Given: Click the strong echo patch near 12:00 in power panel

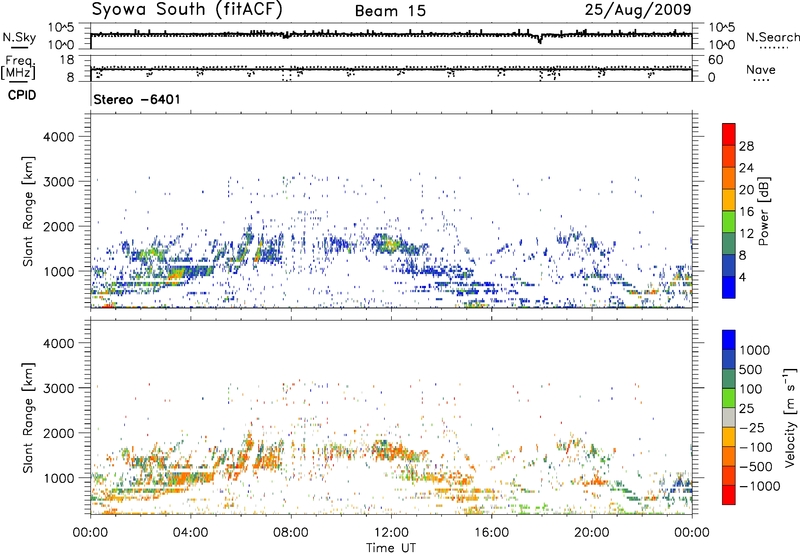Looking at the screenshot, I should click(389, 244).
